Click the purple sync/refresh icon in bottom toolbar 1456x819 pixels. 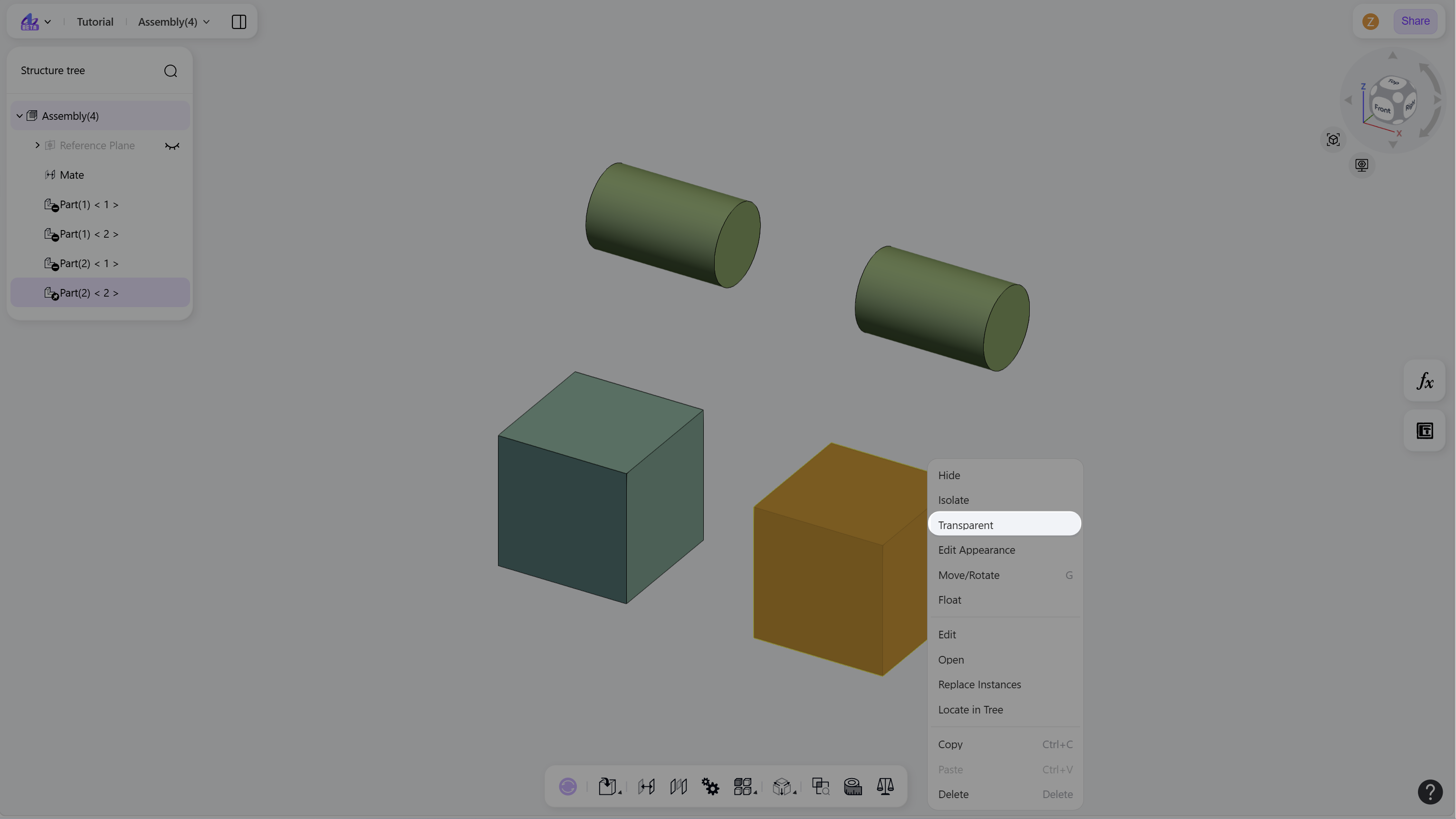[x=567, y=786]
